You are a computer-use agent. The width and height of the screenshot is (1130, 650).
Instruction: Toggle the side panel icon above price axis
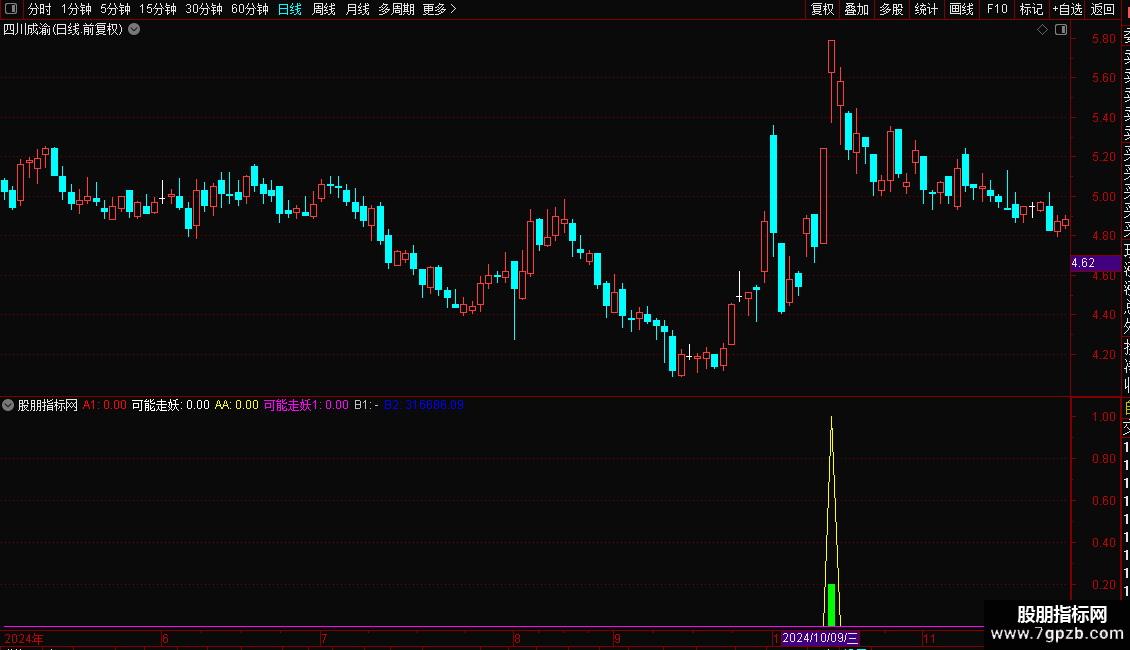(x=1061, y=30)
